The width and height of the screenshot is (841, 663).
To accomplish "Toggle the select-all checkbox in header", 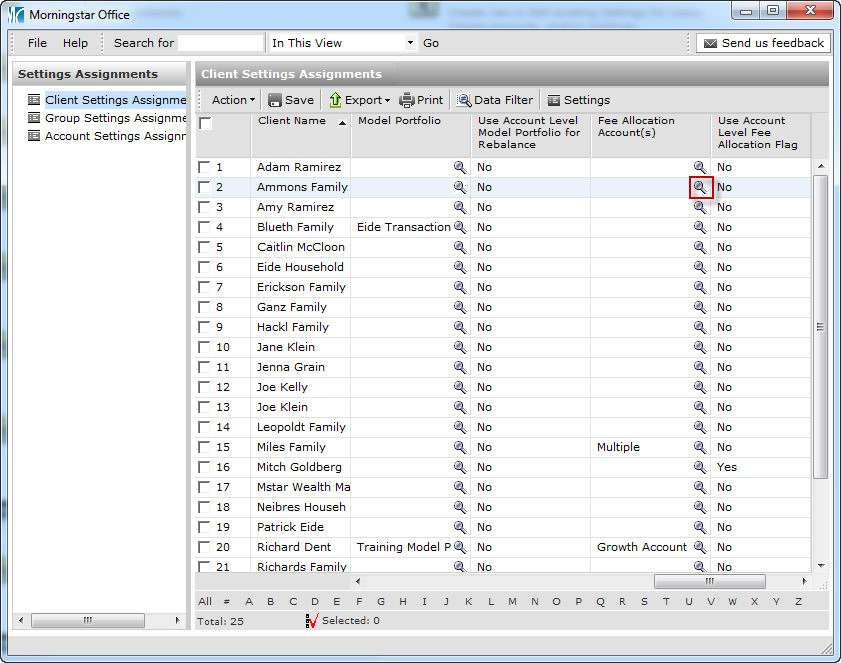I will (205, 124).
